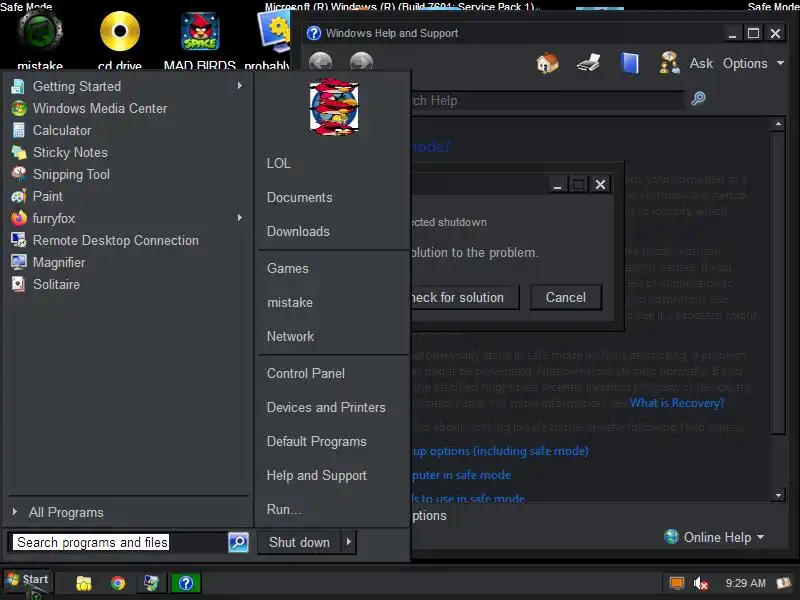Launch the Snipping Tool icon
The width and height of the screenshot is (800, 600).
point(18,174)
